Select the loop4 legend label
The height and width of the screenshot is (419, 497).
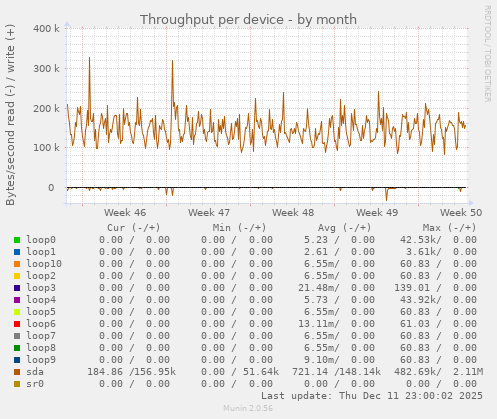41,300
